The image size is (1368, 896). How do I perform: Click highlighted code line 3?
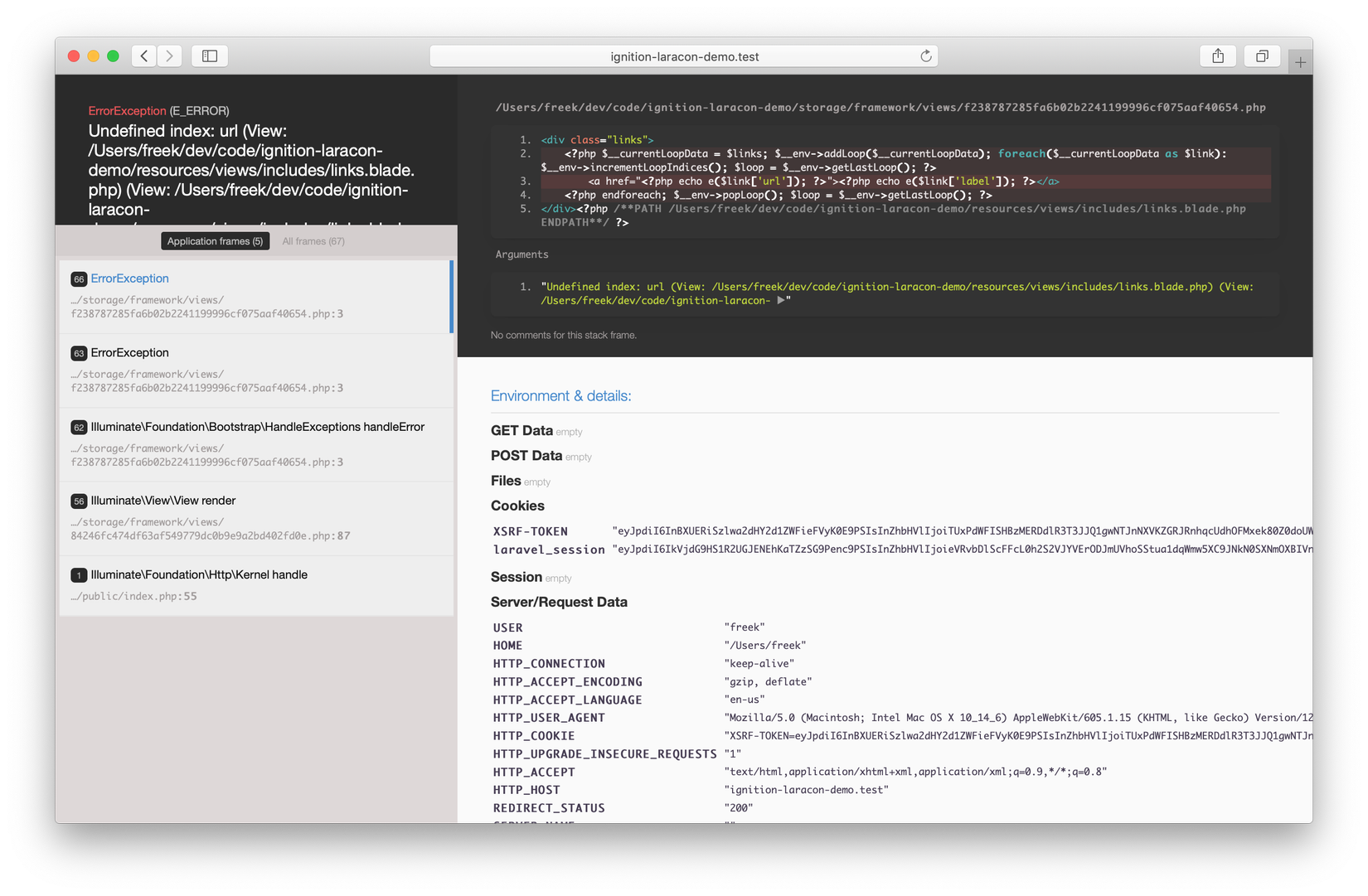point(822,182)
